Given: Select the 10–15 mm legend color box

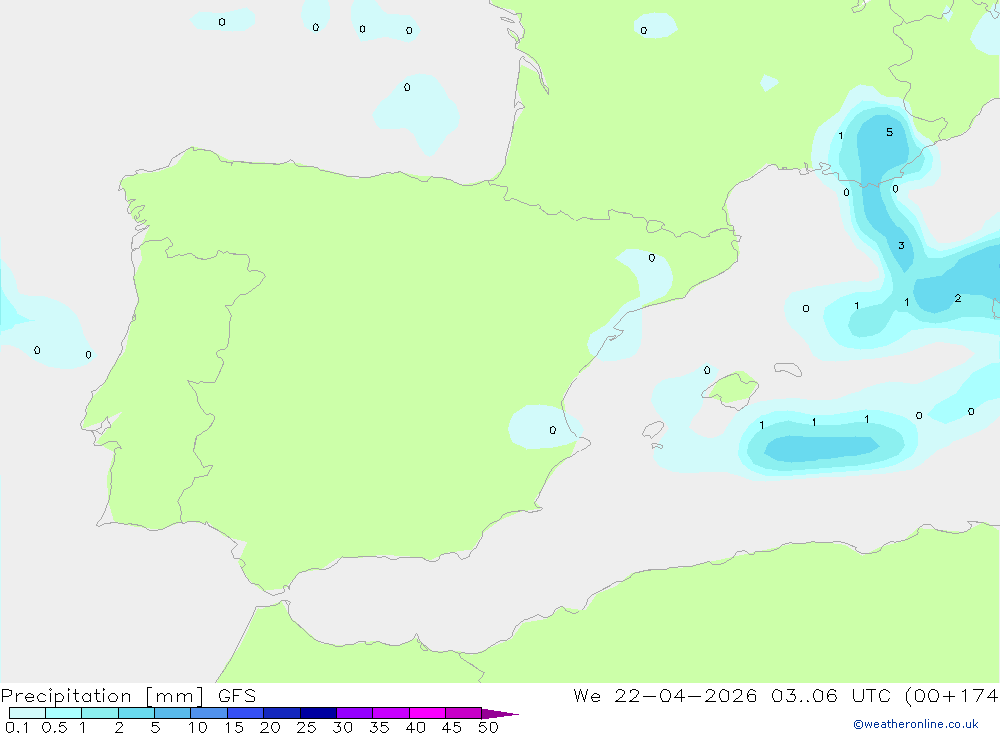Looking at the screenshot, I should click(x=209, y=713).
